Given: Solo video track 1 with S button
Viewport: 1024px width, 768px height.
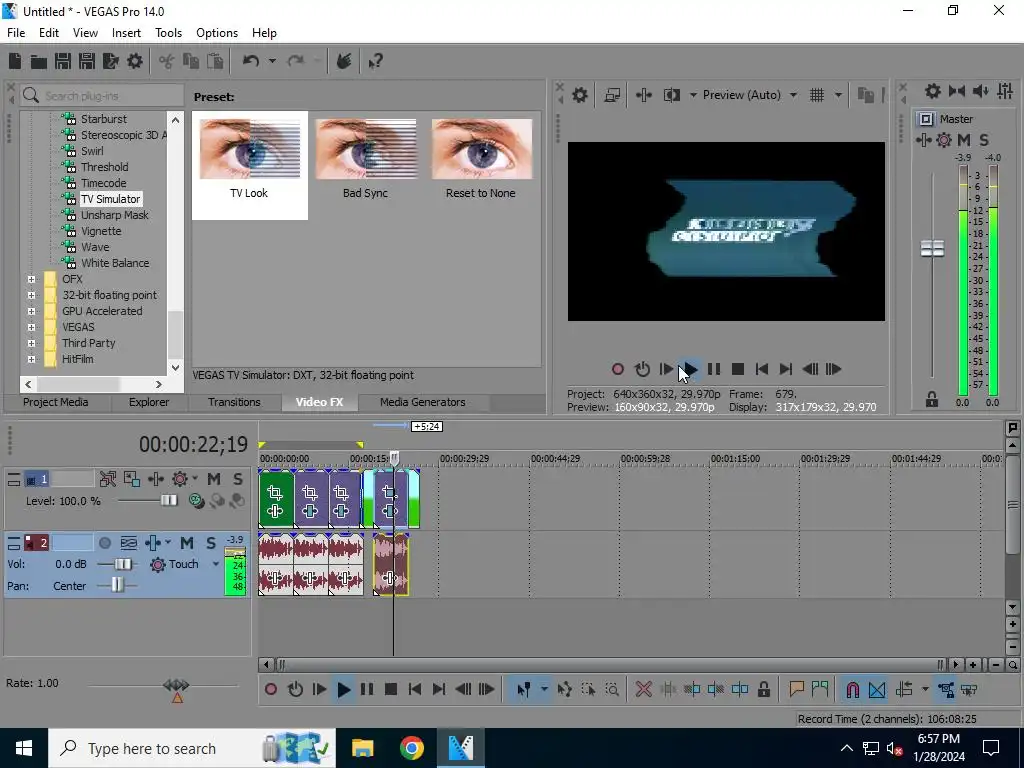Looking at the screenshot, I should click(x=238, y=479).
